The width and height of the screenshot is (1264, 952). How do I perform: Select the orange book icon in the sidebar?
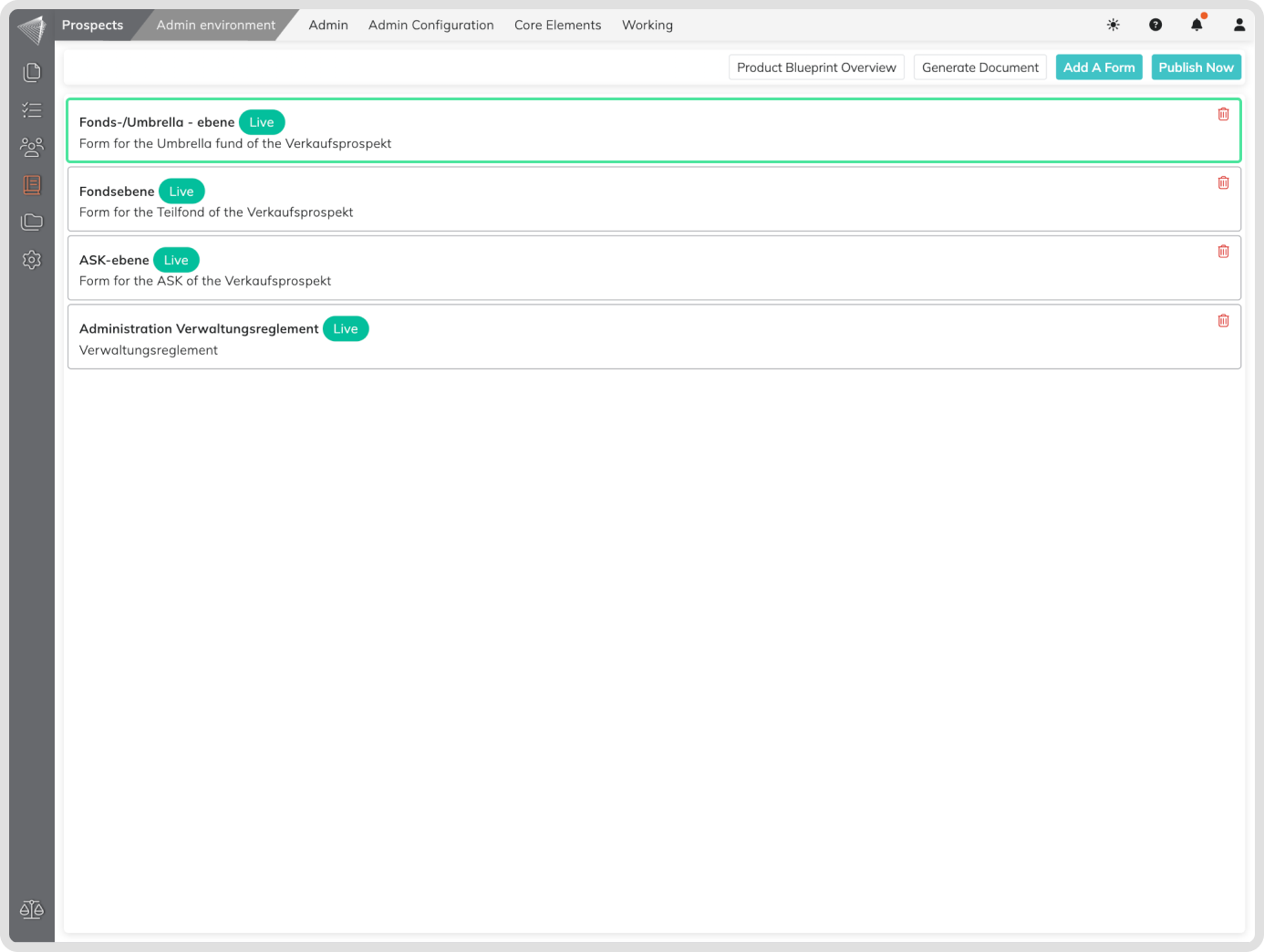click(x=32, y=185)
